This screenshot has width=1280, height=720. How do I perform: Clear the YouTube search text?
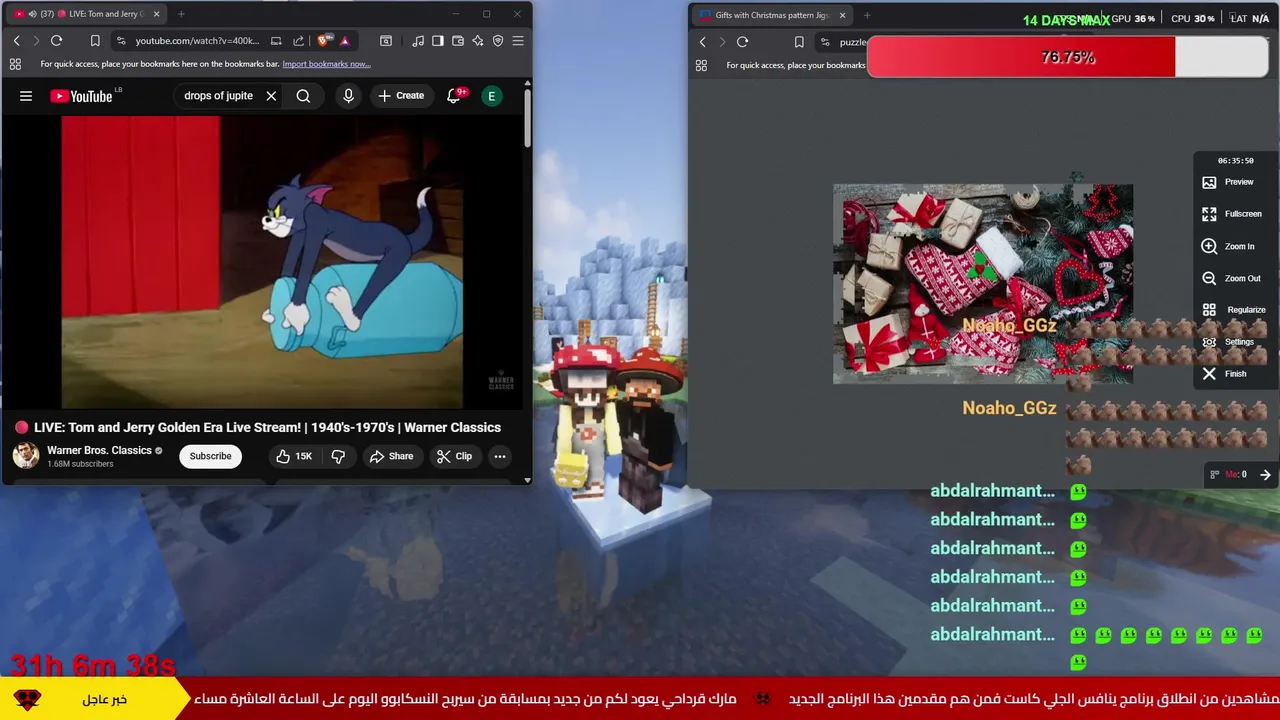tap(271, 96)
